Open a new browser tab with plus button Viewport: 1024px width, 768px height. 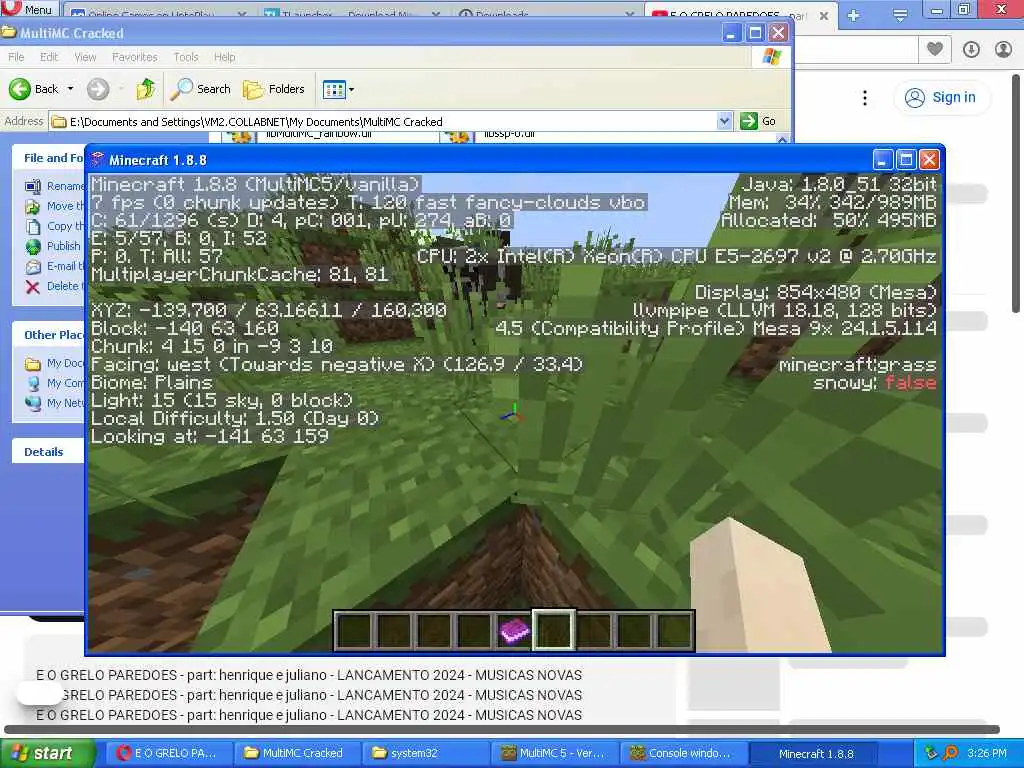click(853, 15)
